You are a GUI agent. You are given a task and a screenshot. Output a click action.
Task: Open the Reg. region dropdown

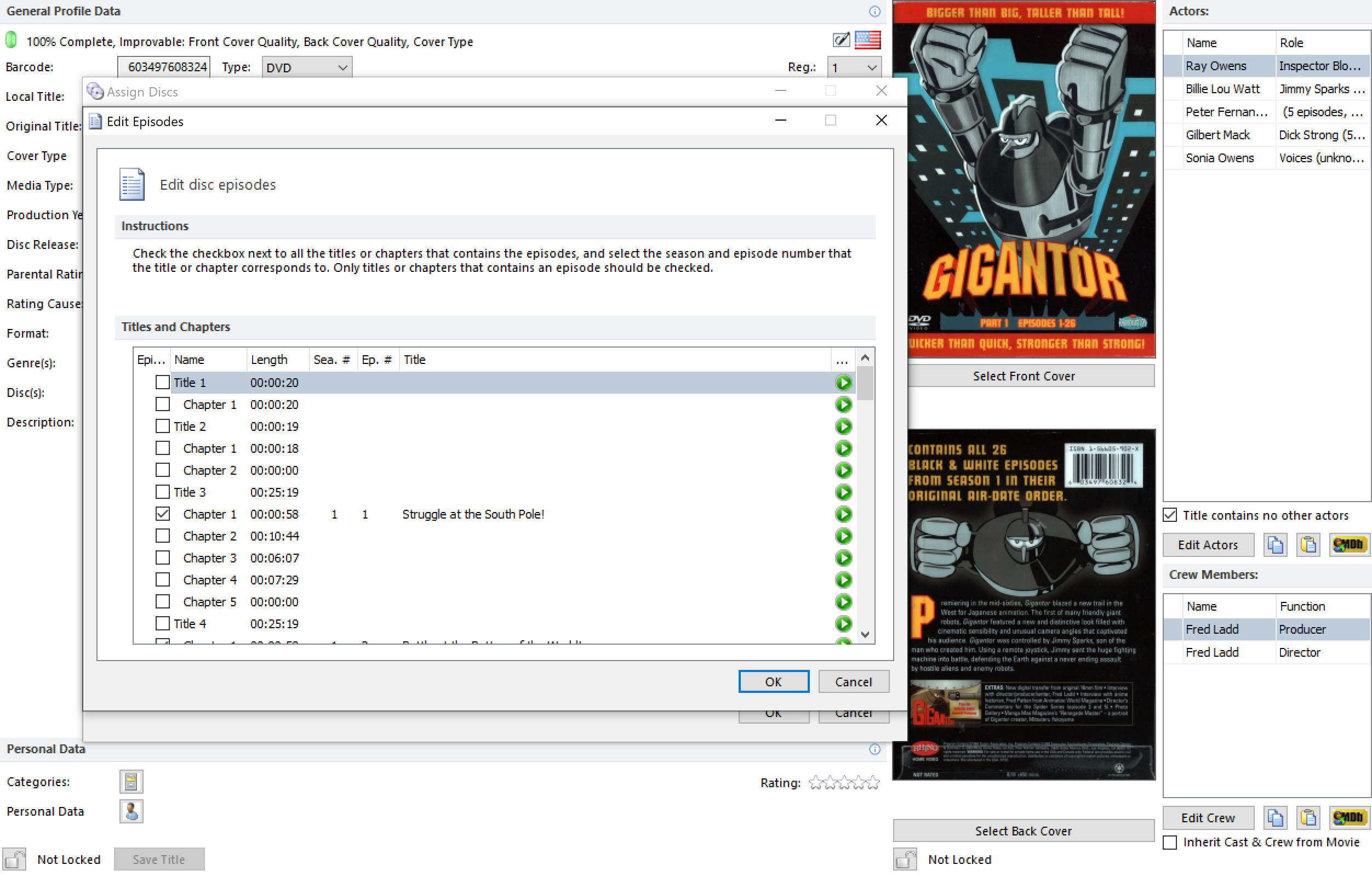point(854,67)
